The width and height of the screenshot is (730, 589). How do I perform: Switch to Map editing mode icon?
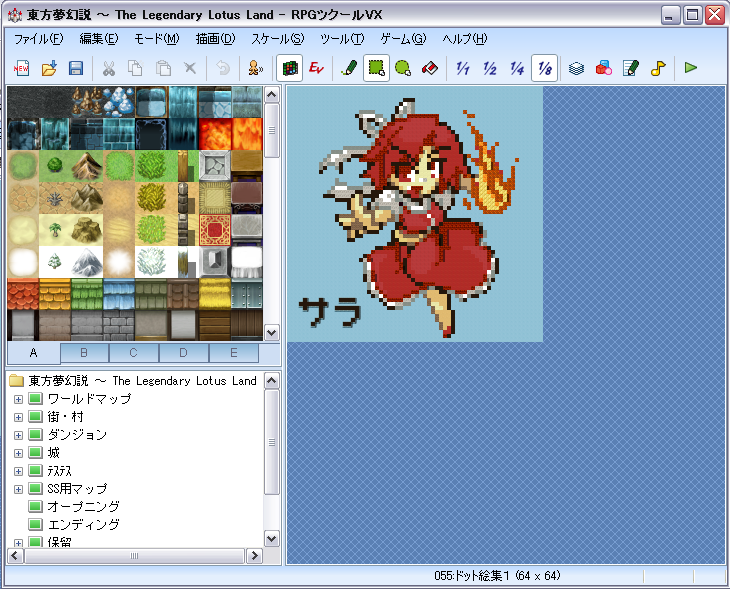pyautogui.click(x=290, y=68)
